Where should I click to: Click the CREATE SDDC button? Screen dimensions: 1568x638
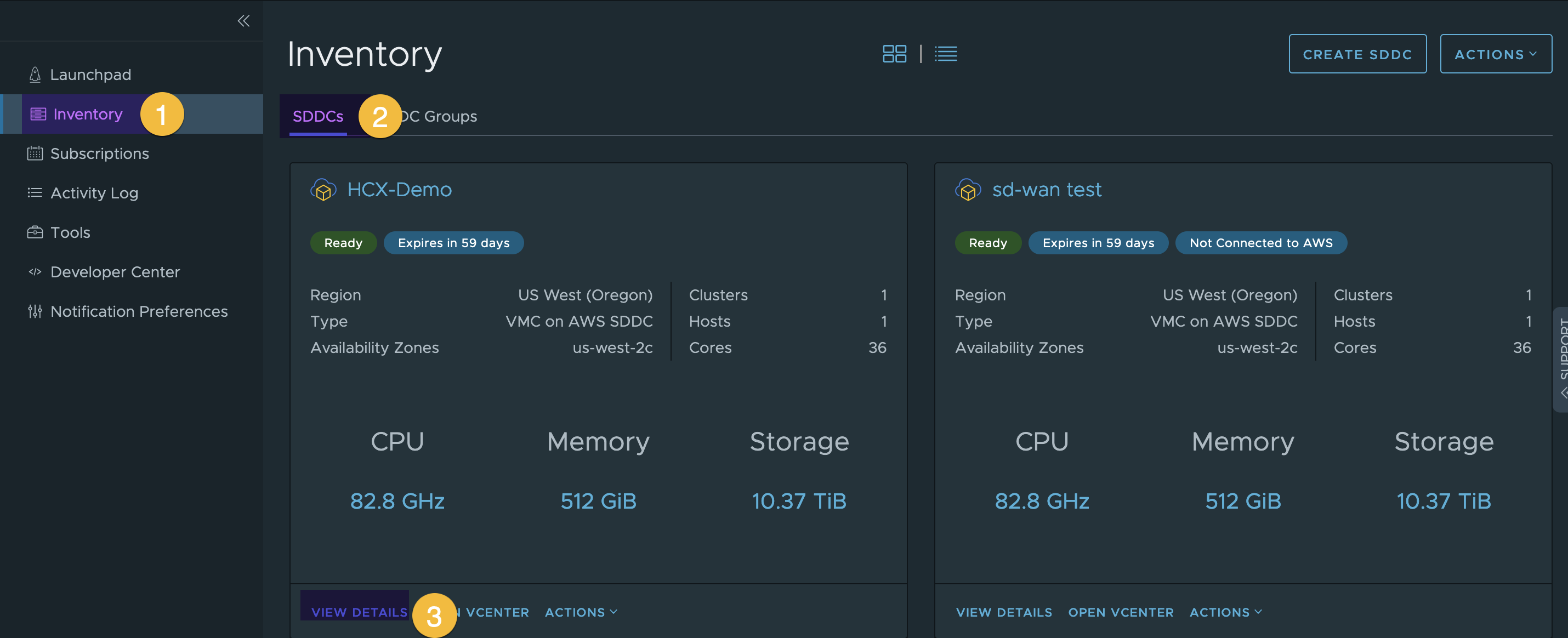point(1357,54)
